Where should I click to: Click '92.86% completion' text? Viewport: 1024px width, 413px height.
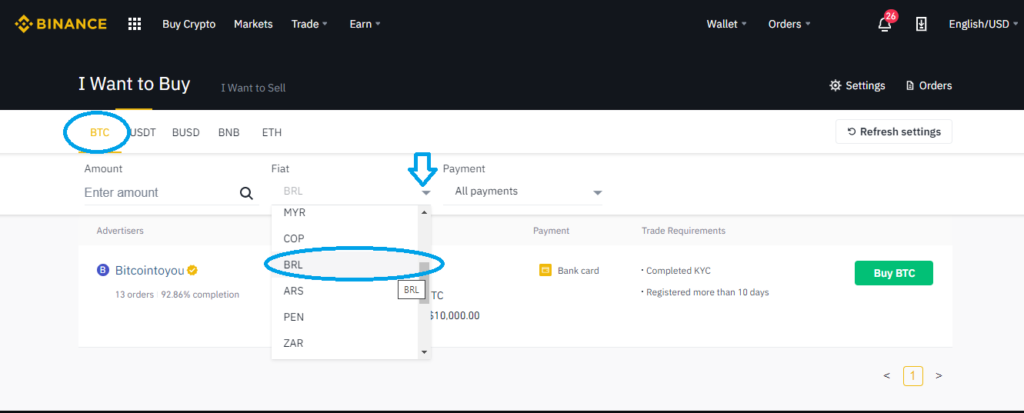tap(198, 295)
